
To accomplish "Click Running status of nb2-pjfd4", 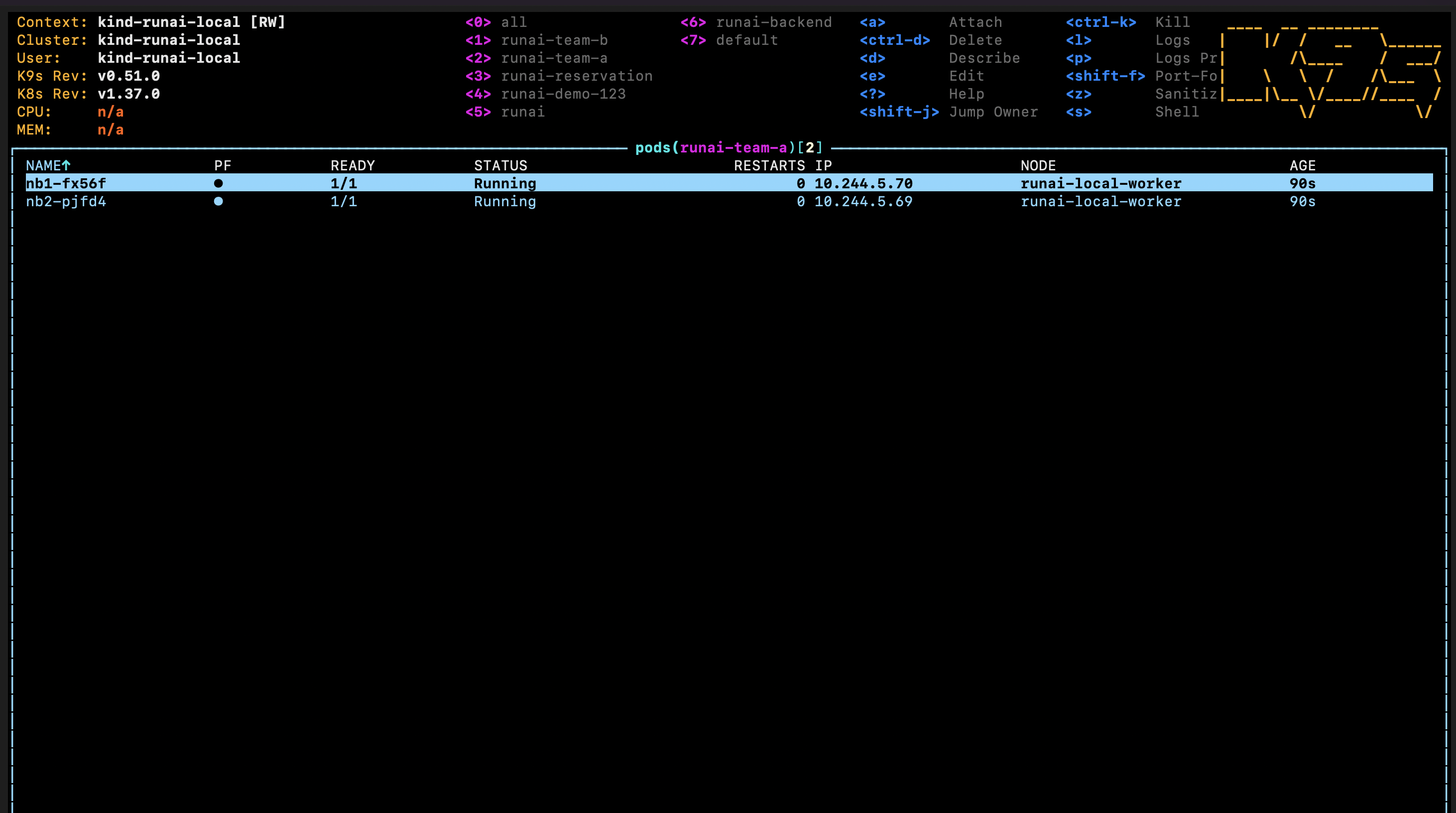I will tap(505, 201).
